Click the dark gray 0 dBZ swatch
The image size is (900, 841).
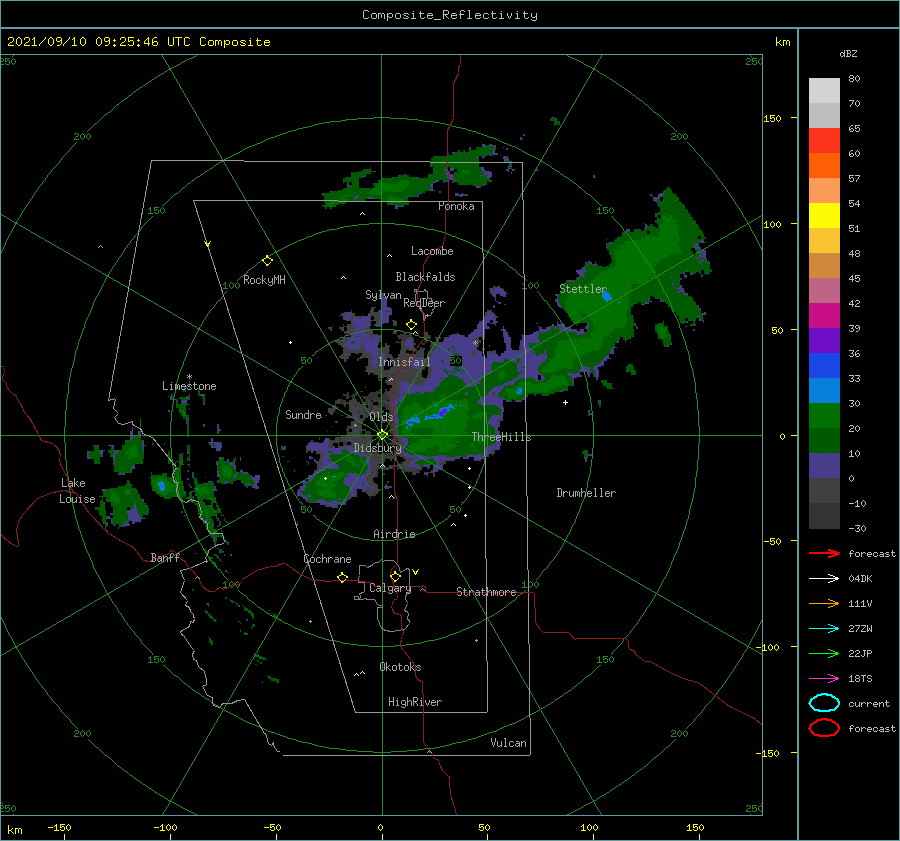click(x=824, y=490)
